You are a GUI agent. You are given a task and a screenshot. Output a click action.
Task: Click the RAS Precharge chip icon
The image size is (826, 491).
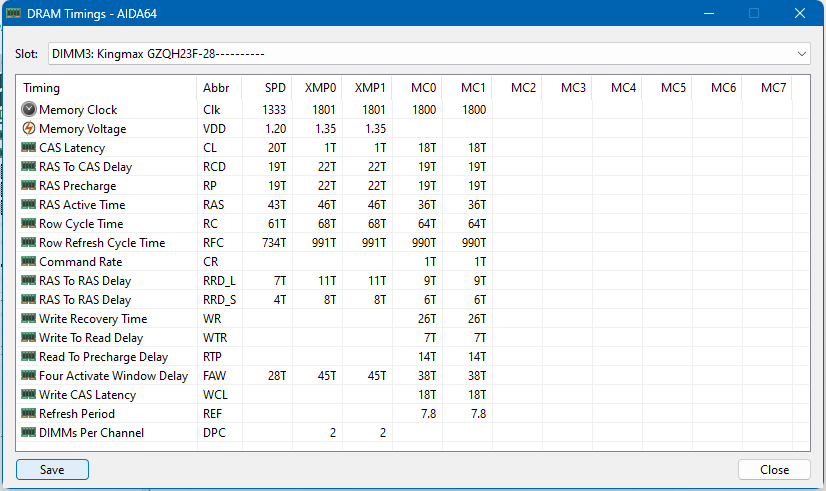click(x=28, y=185)
